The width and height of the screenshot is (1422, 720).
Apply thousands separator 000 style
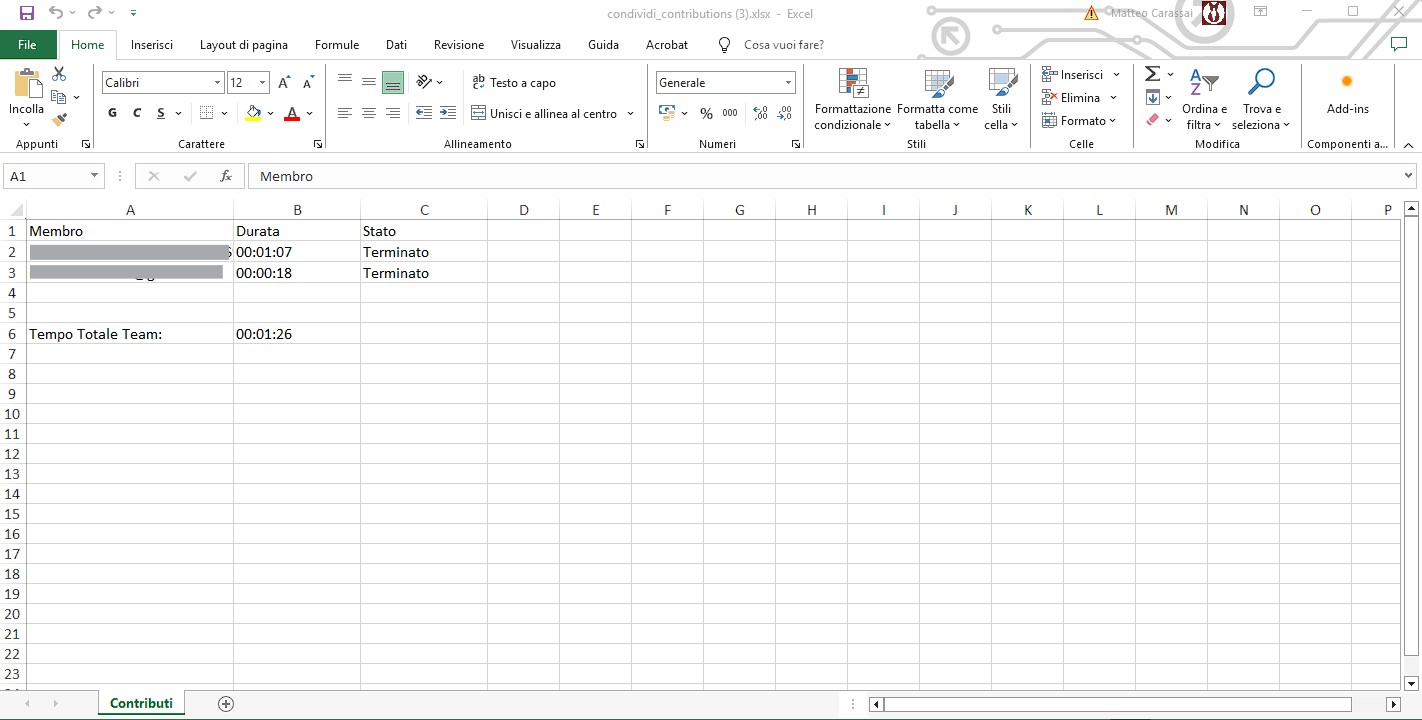[730, 114]
